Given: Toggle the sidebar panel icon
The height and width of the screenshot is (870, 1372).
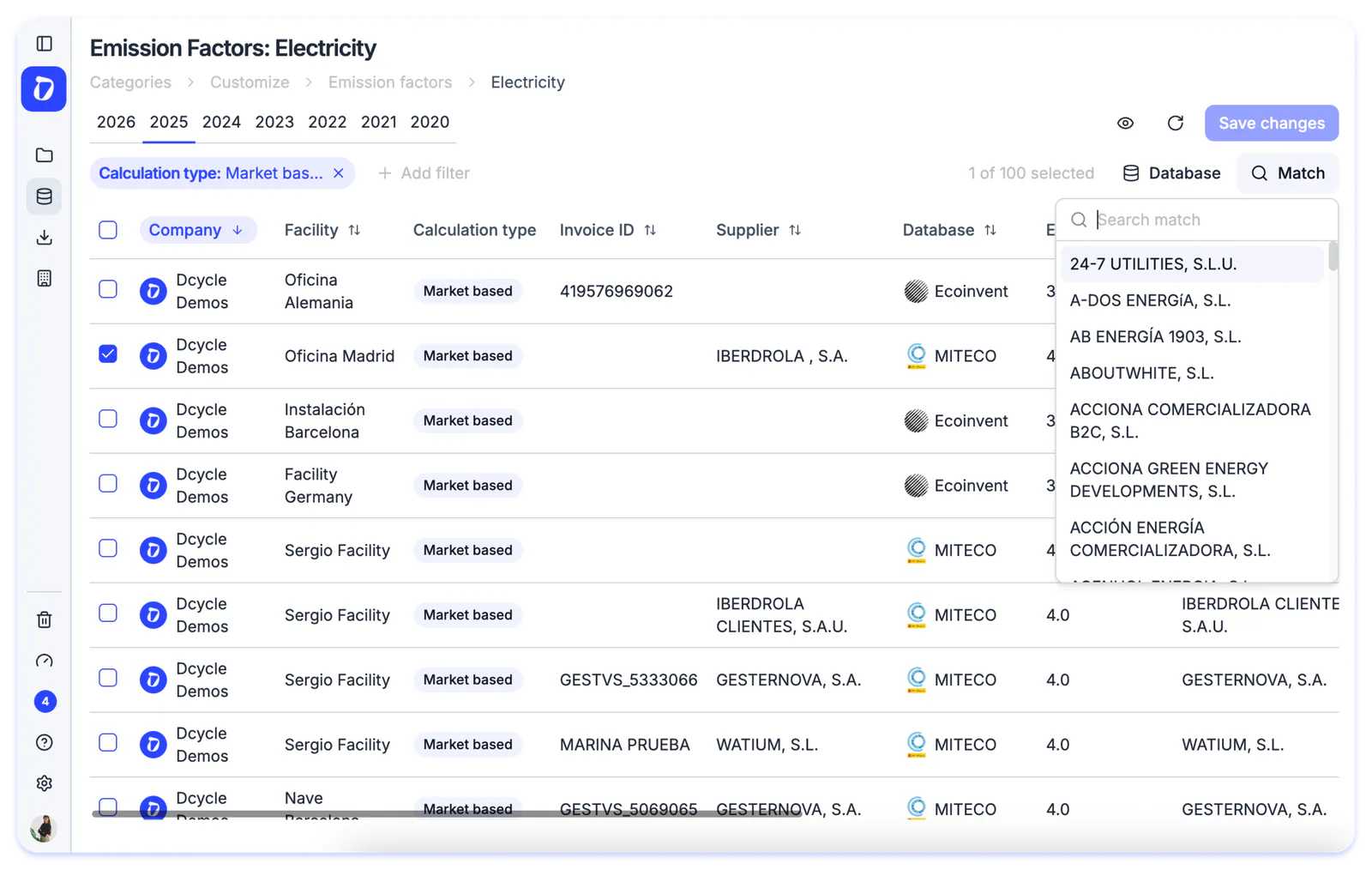Looking at the screenshot, I should coord(44,44).
